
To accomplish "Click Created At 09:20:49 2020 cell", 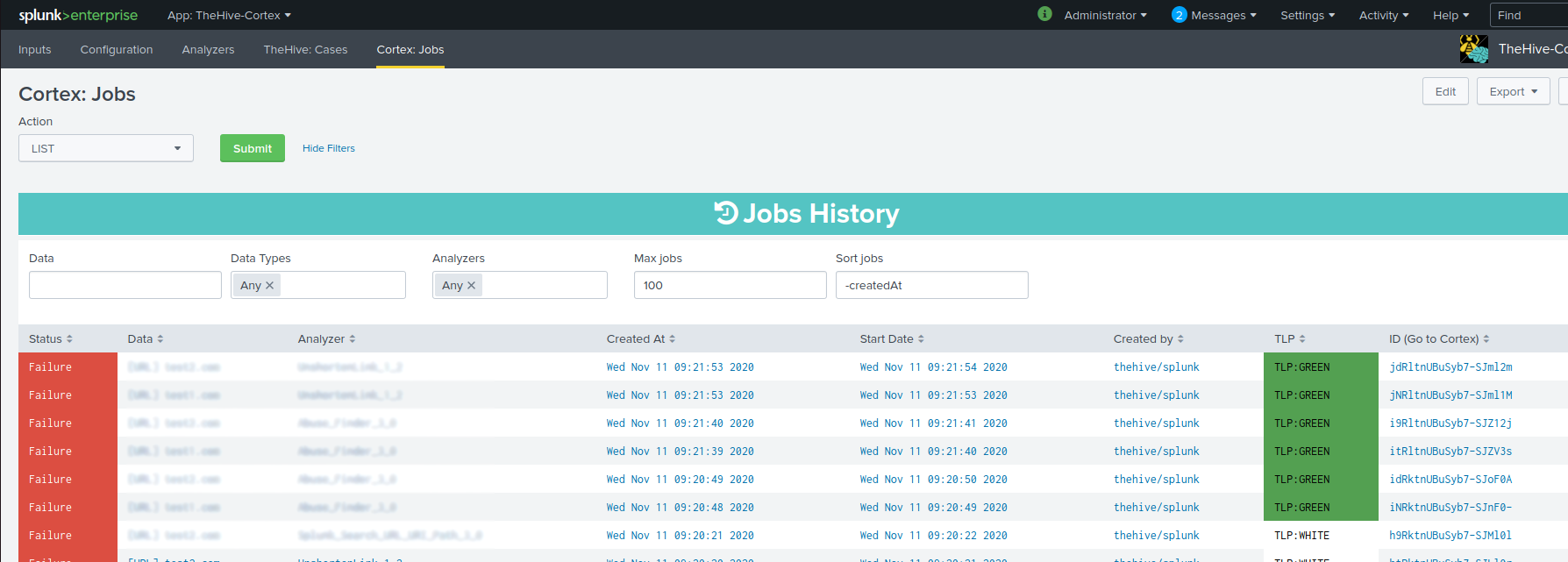I will (680, 479).
